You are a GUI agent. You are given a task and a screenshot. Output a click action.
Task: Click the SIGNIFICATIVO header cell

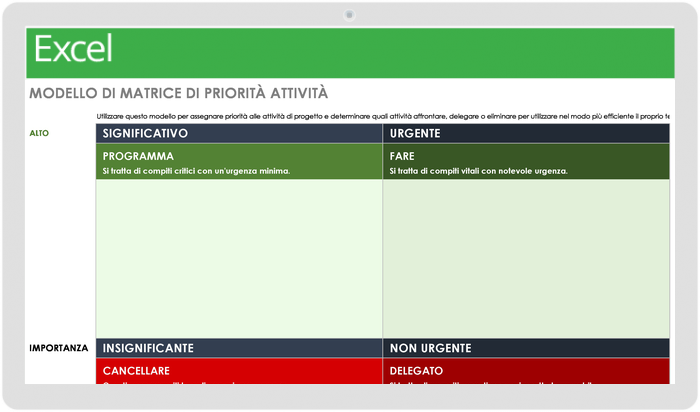tap(239, 133)
